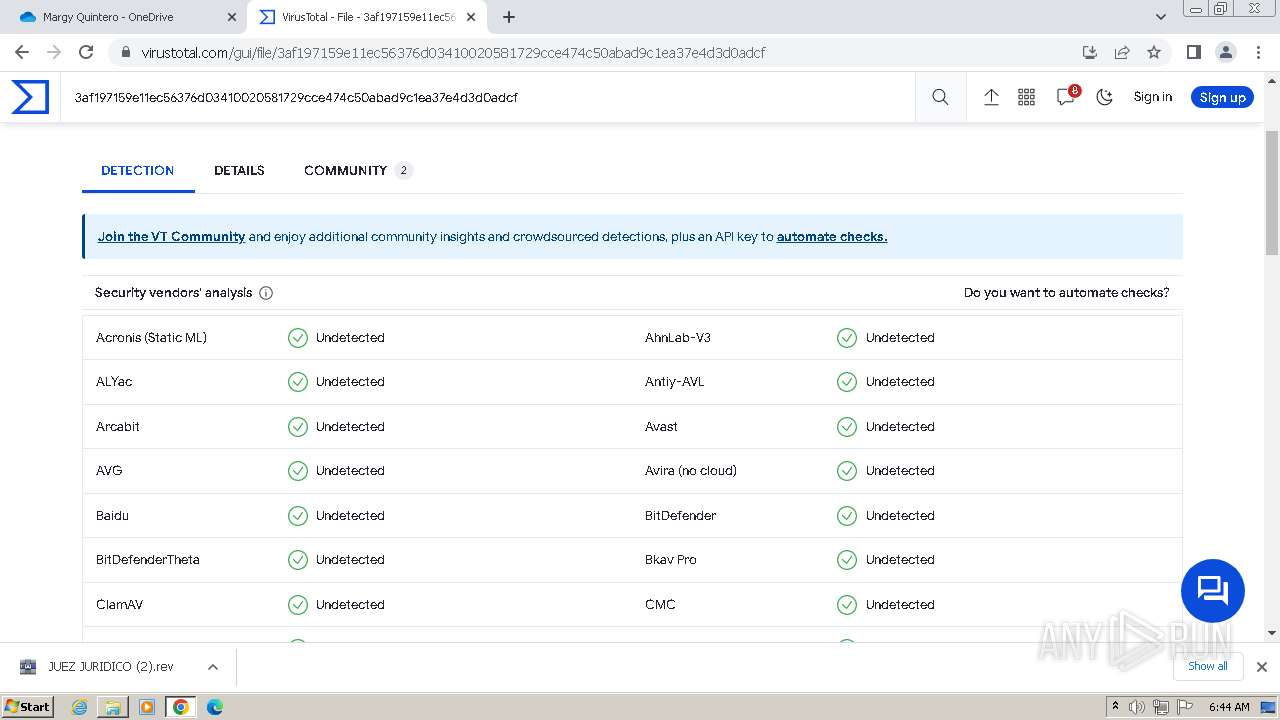Reload the page
Image resolution: width=1280 pixels, height=720 pixels.
coord(86,52)
